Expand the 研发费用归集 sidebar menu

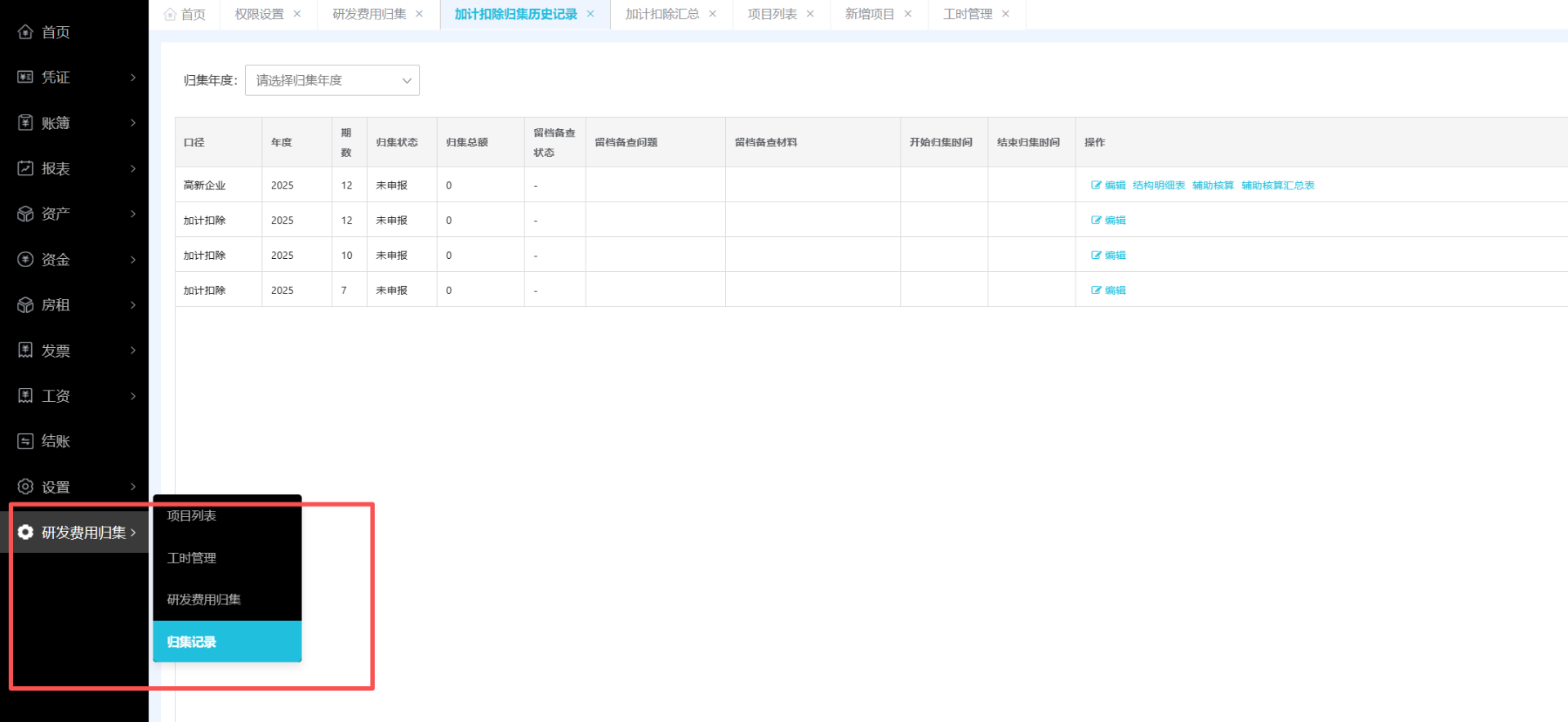point(78,533)
